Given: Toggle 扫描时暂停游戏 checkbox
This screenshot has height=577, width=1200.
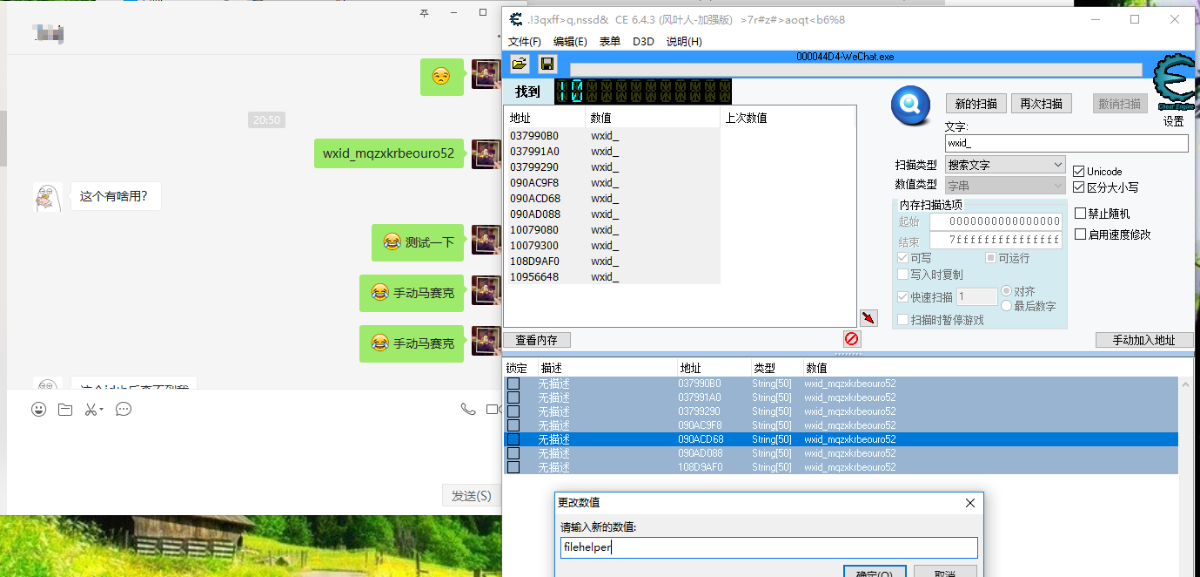Looking at the screenshot, I should pyautogui.click(x=903, y=320).
